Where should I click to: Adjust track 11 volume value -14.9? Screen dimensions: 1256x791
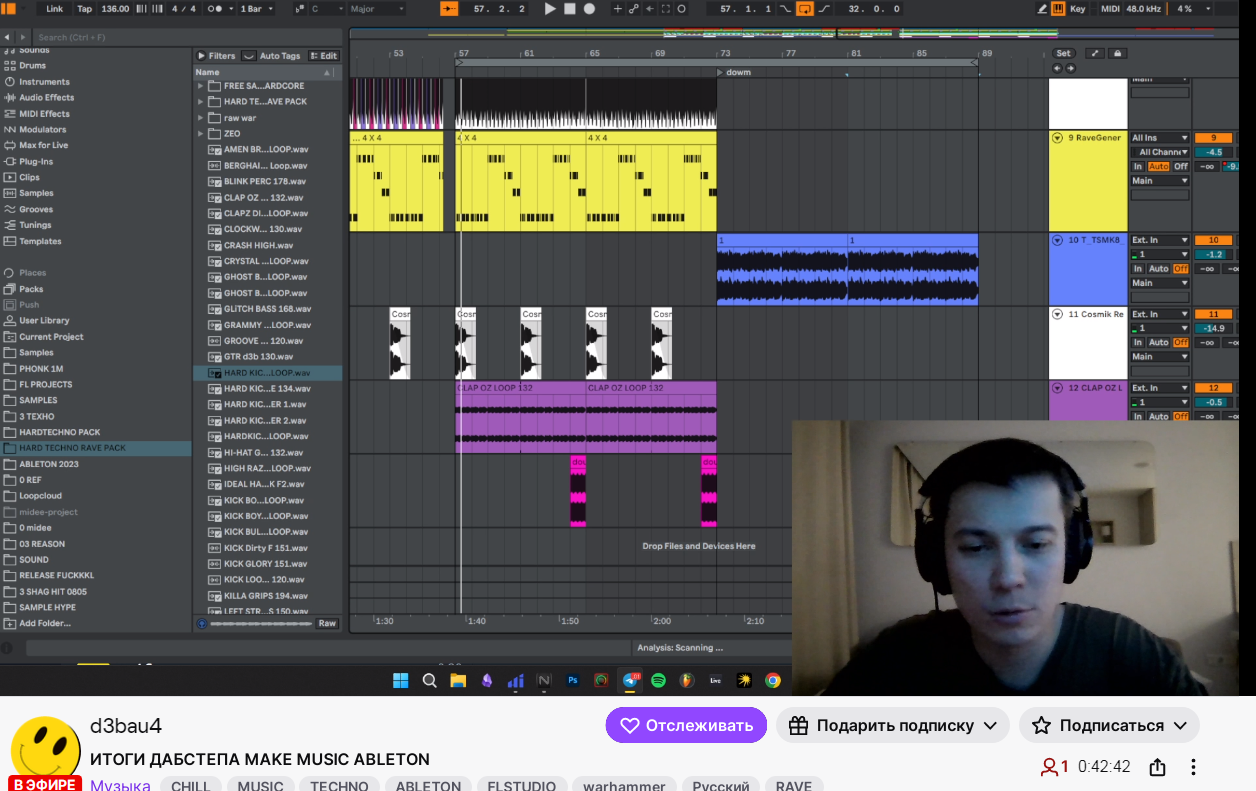1214,328
